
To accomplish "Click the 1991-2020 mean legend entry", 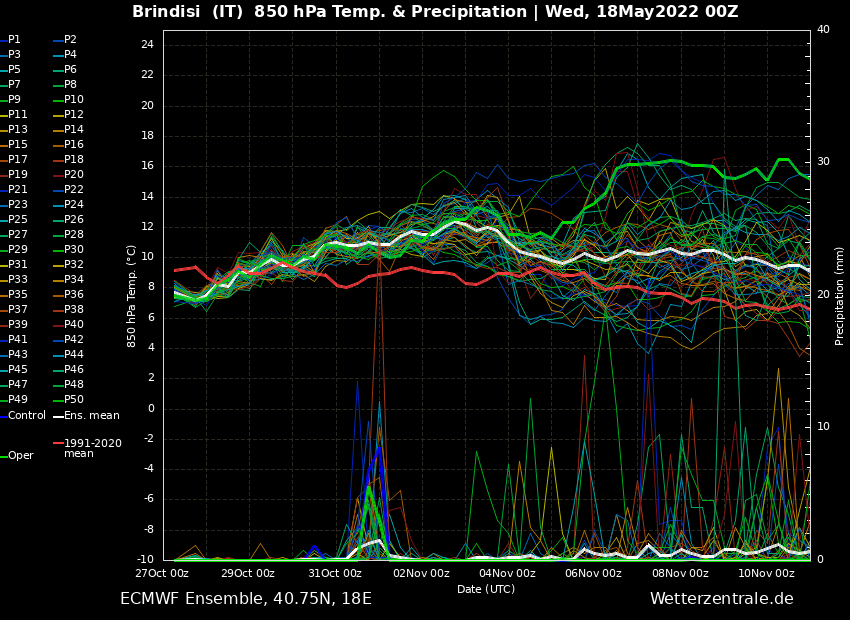I will coord(92,448).
